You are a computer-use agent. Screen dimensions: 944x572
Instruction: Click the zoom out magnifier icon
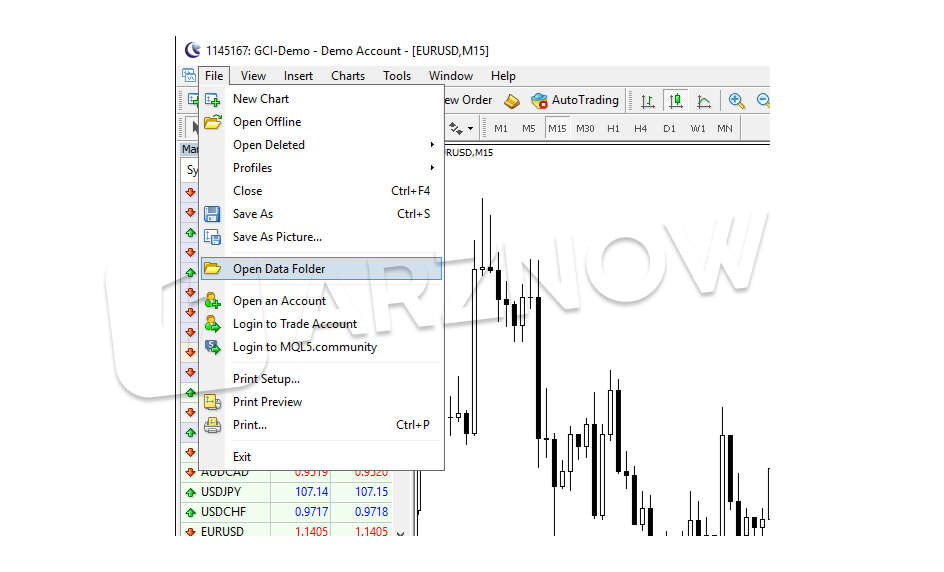tap(763, 101)
